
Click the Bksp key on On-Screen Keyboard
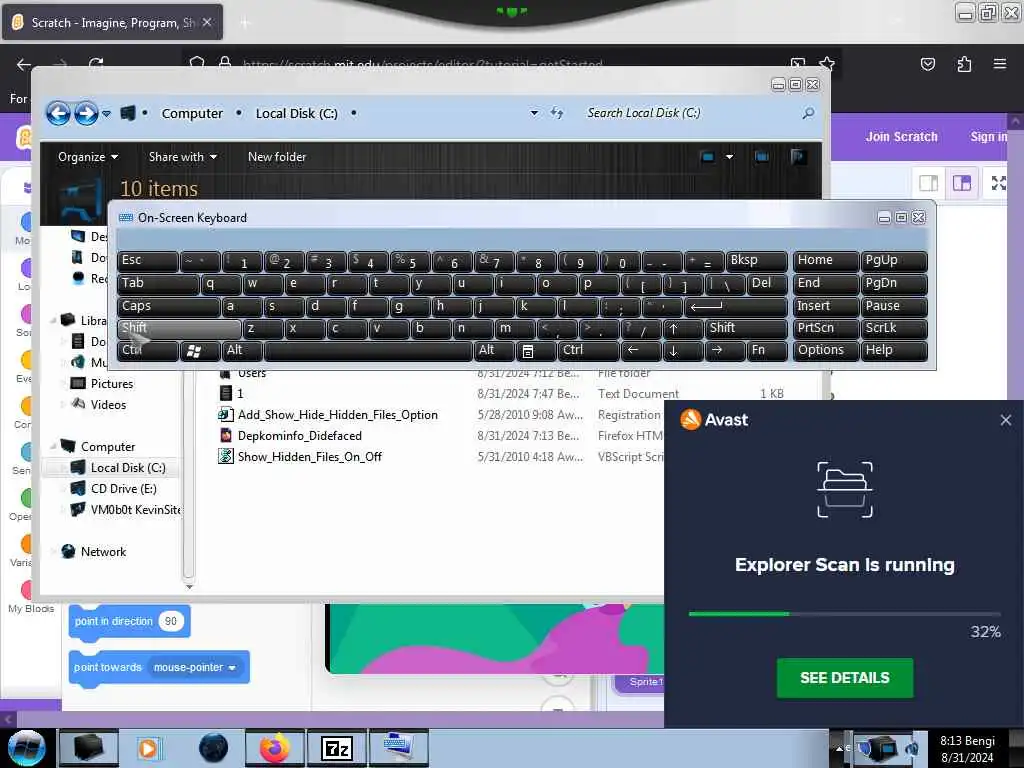coord(757,261)
